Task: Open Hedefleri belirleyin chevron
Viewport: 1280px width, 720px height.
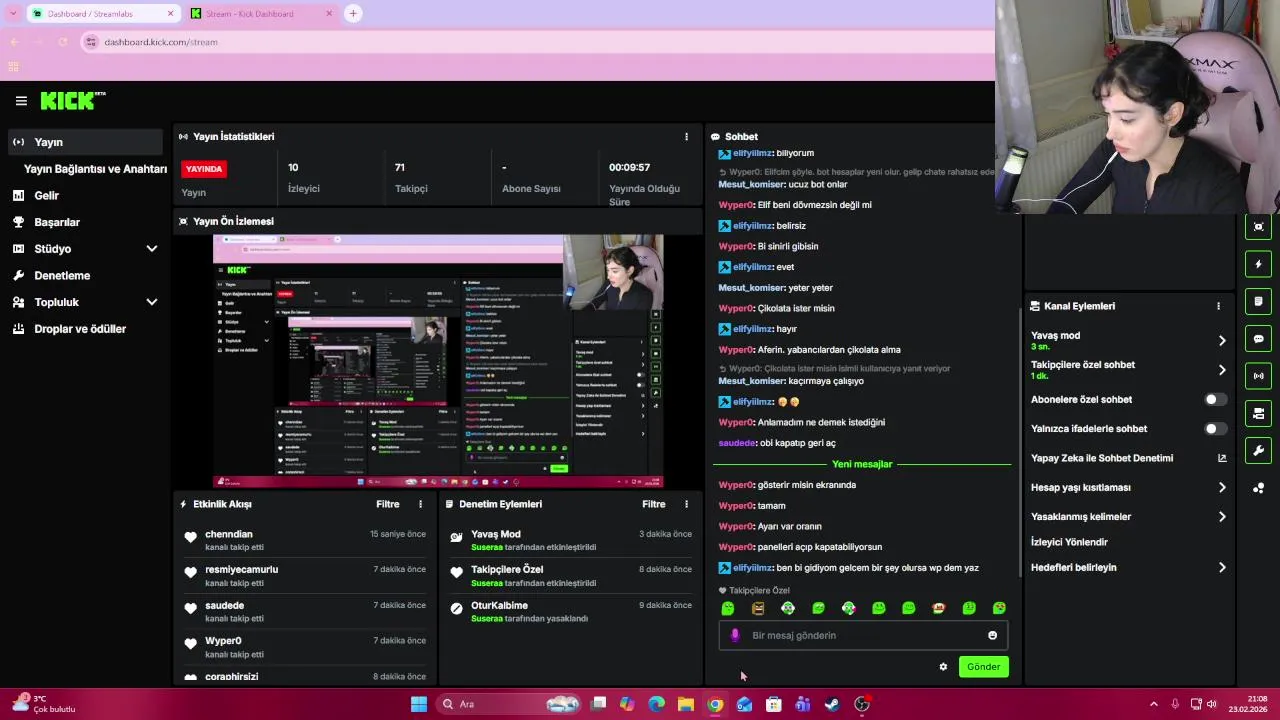Action: tap(1222, 568)
